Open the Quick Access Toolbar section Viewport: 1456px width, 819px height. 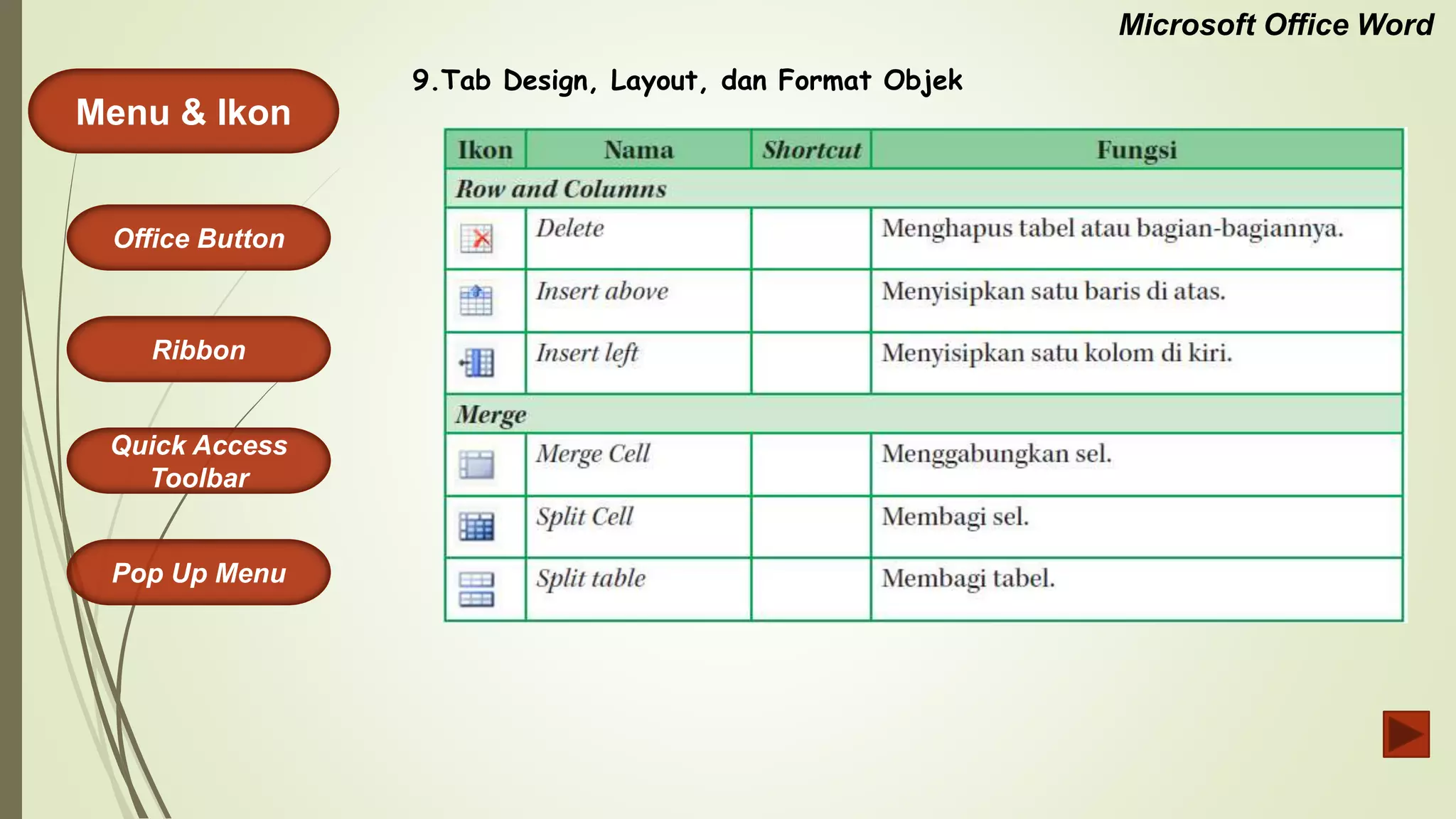(x=198, y=461)
